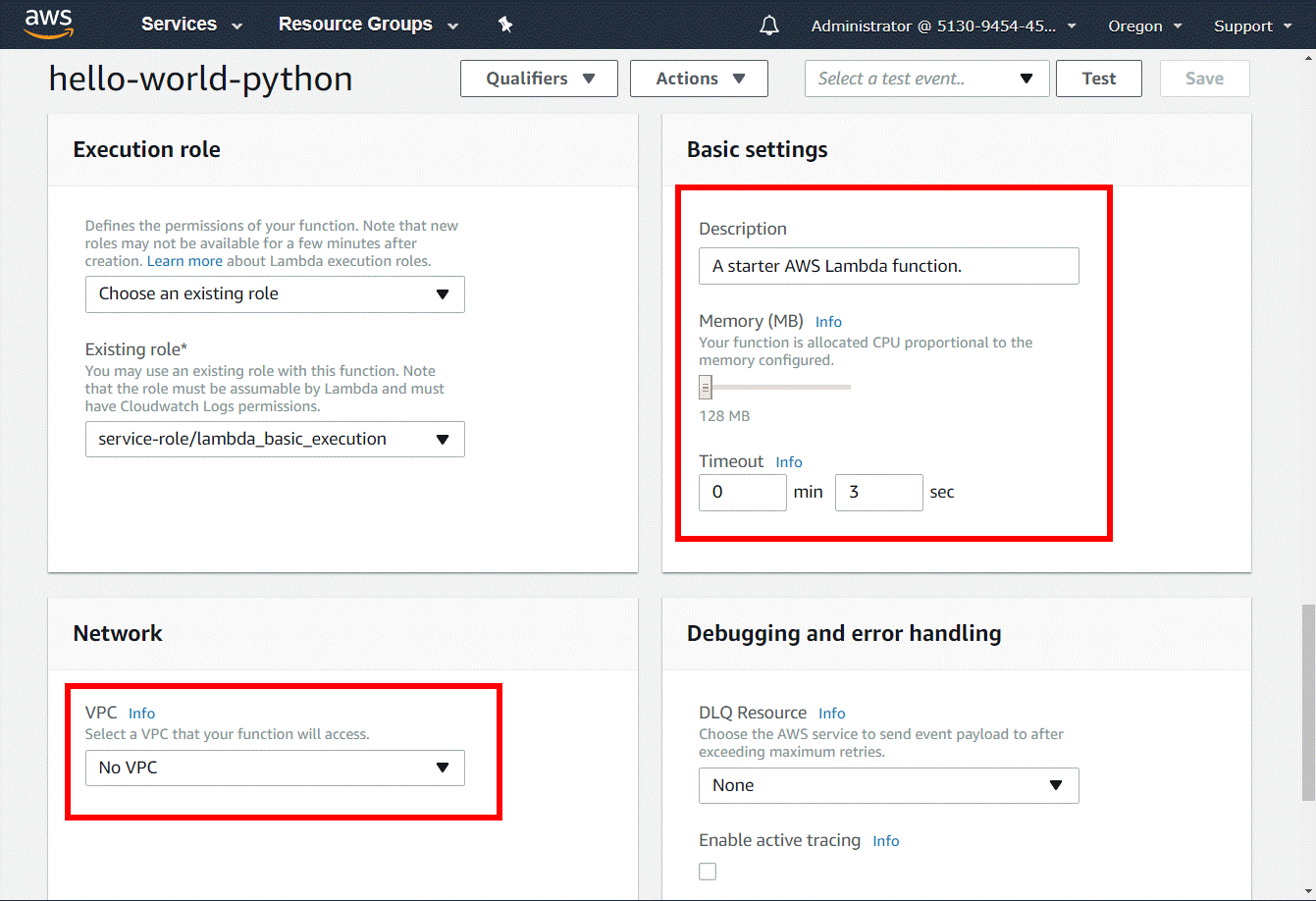Click the AWS logo home icon

tap(49, 24)
